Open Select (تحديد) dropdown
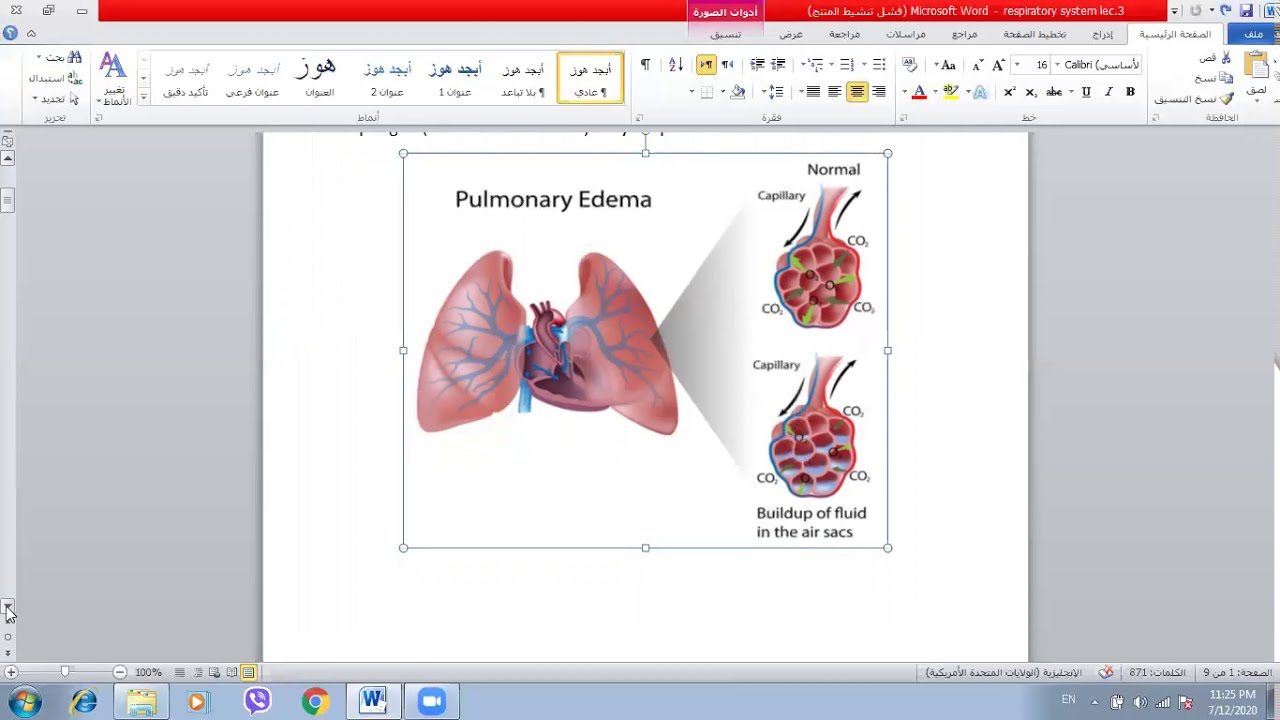 (56, 99)
